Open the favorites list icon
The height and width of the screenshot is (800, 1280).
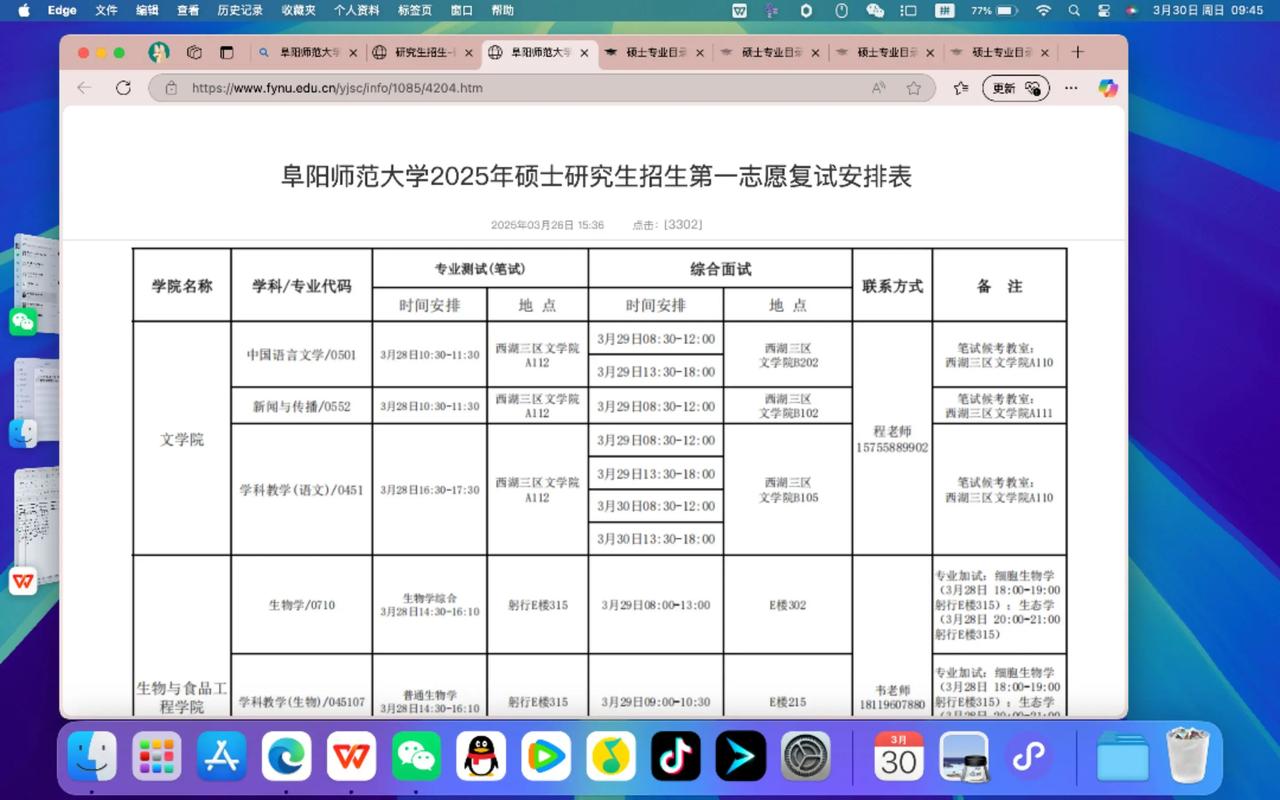(x=959, y=88)
